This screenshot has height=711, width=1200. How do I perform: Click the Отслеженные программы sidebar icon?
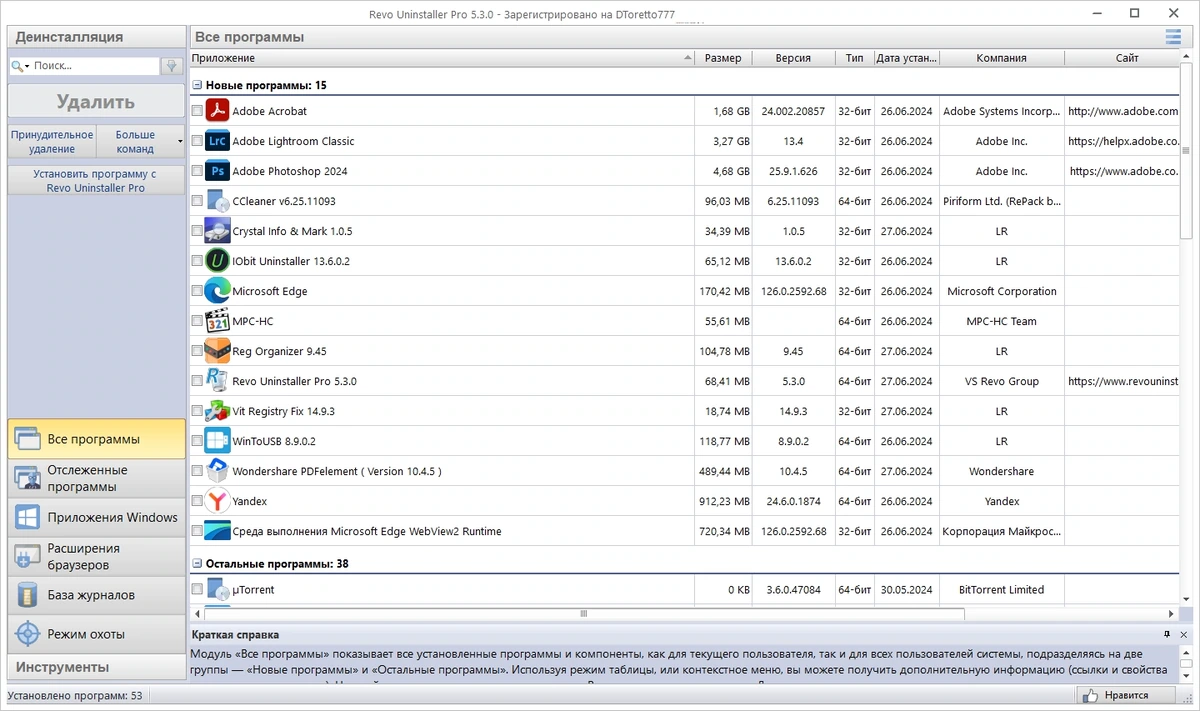pyautogui.click(x=26, y=478)
